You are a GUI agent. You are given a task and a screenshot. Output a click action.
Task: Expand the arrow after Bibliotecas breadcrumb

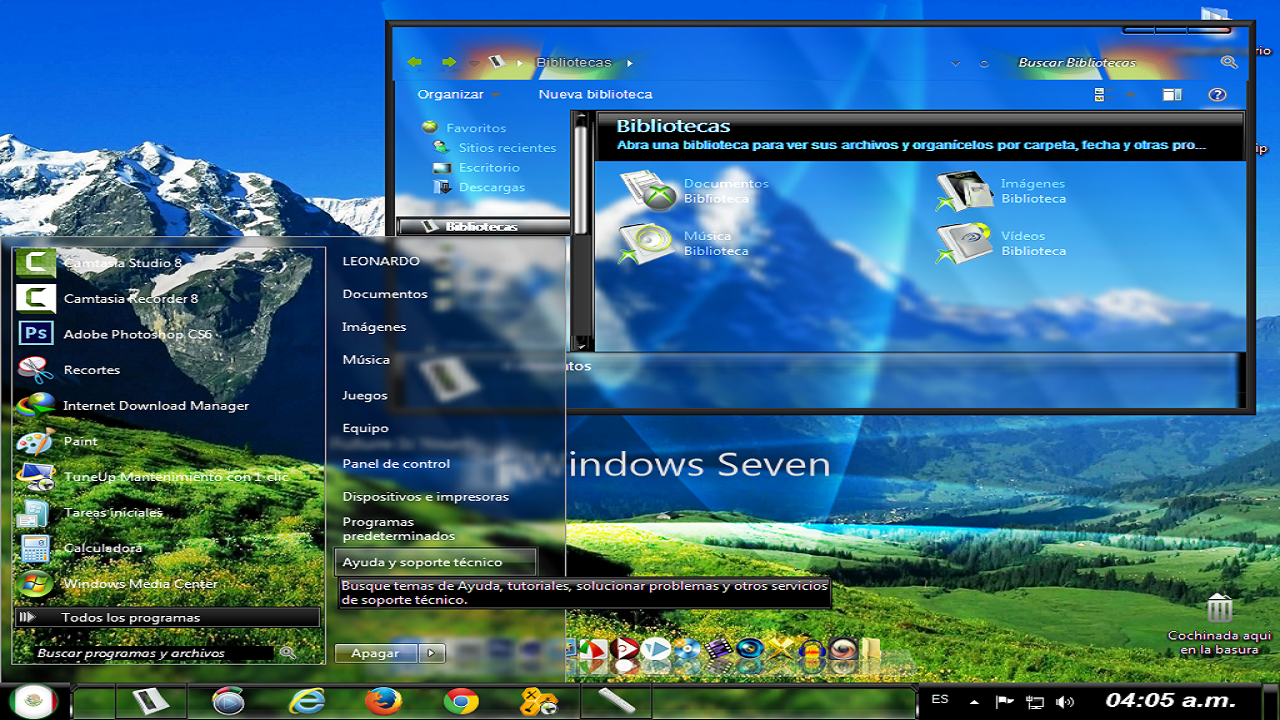point(630,63)
